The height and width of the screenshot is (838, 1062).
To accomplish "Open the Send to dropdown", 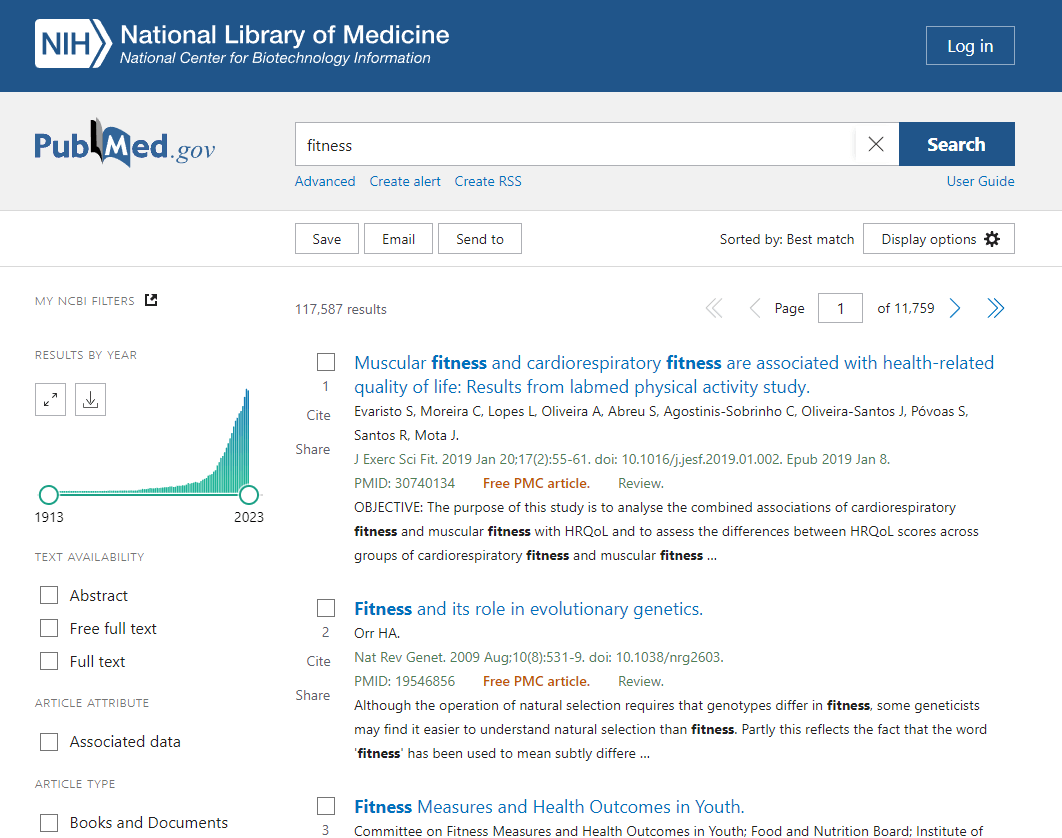I will (480, 239).
